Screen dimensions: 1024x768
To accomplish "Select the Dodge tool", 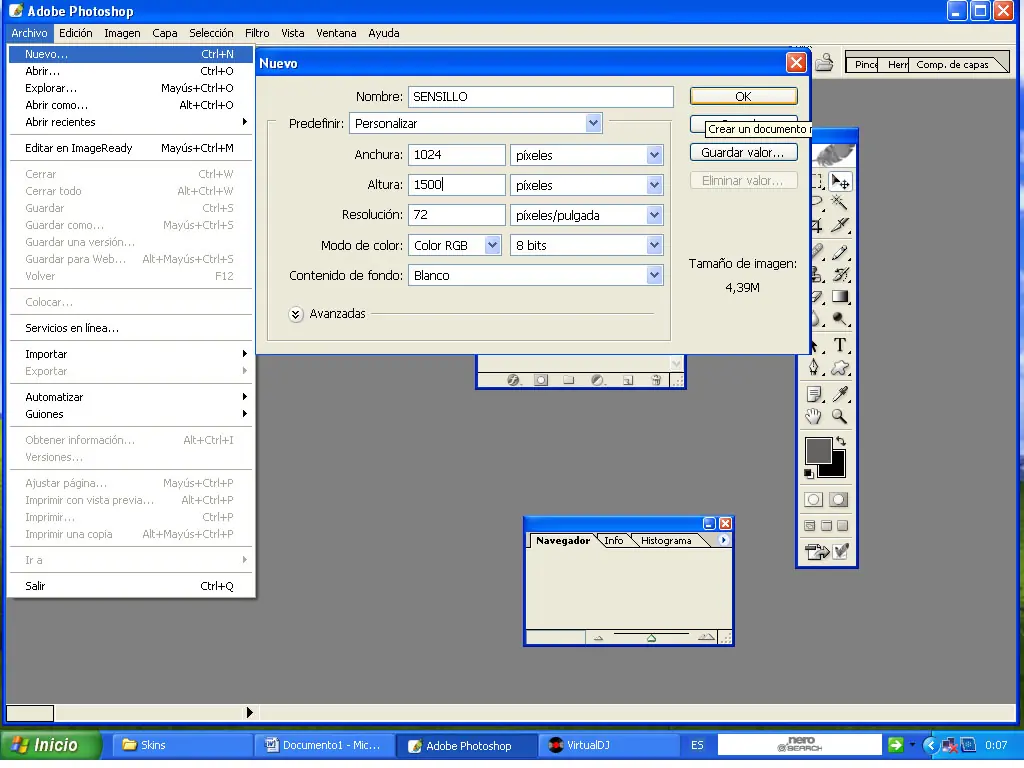I will [x=840, y=319].
